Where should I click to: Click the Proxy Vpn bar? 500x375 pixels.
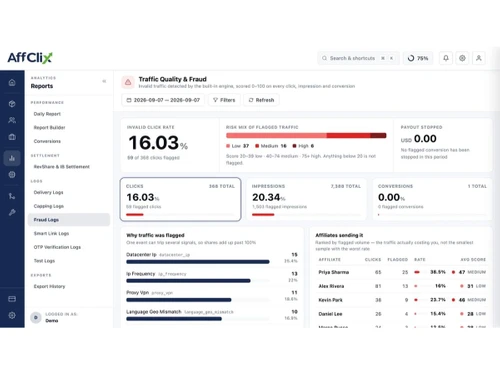[179, 300]
